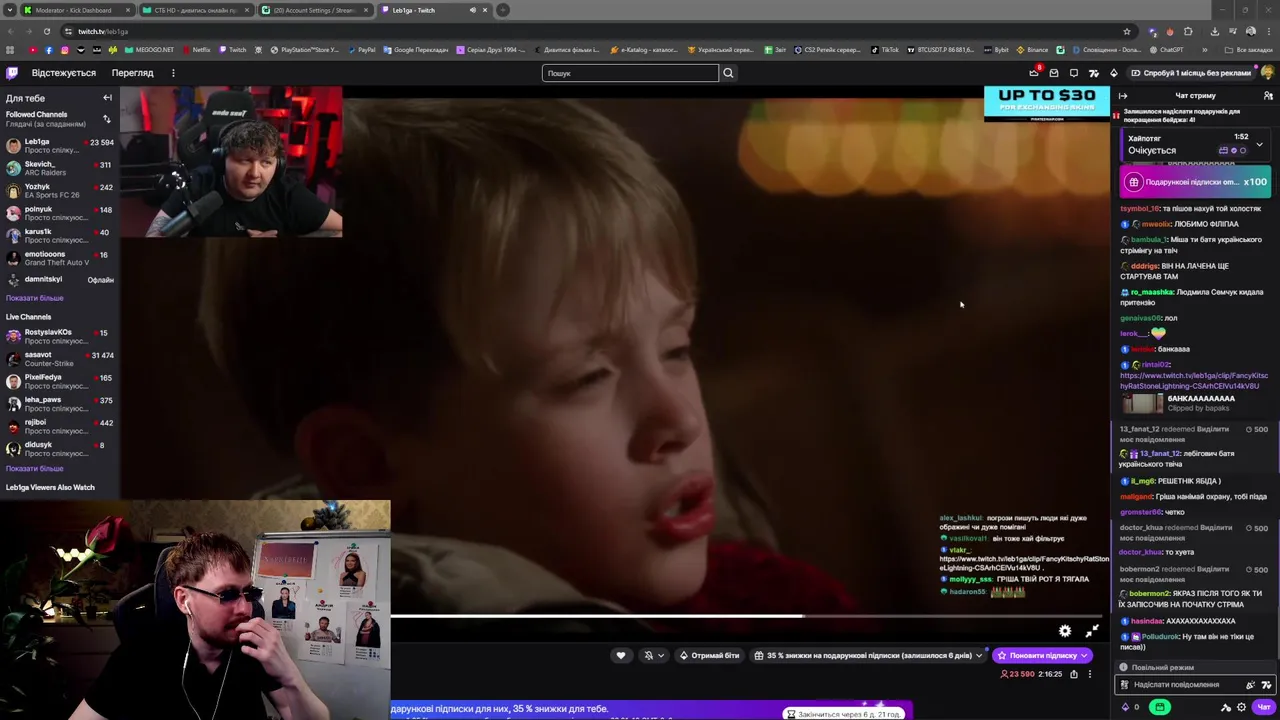This screenshot has width=1280, height=720.
Task: Exit fullscreen with the arrows icon on the player
Action: point(1092,631)
